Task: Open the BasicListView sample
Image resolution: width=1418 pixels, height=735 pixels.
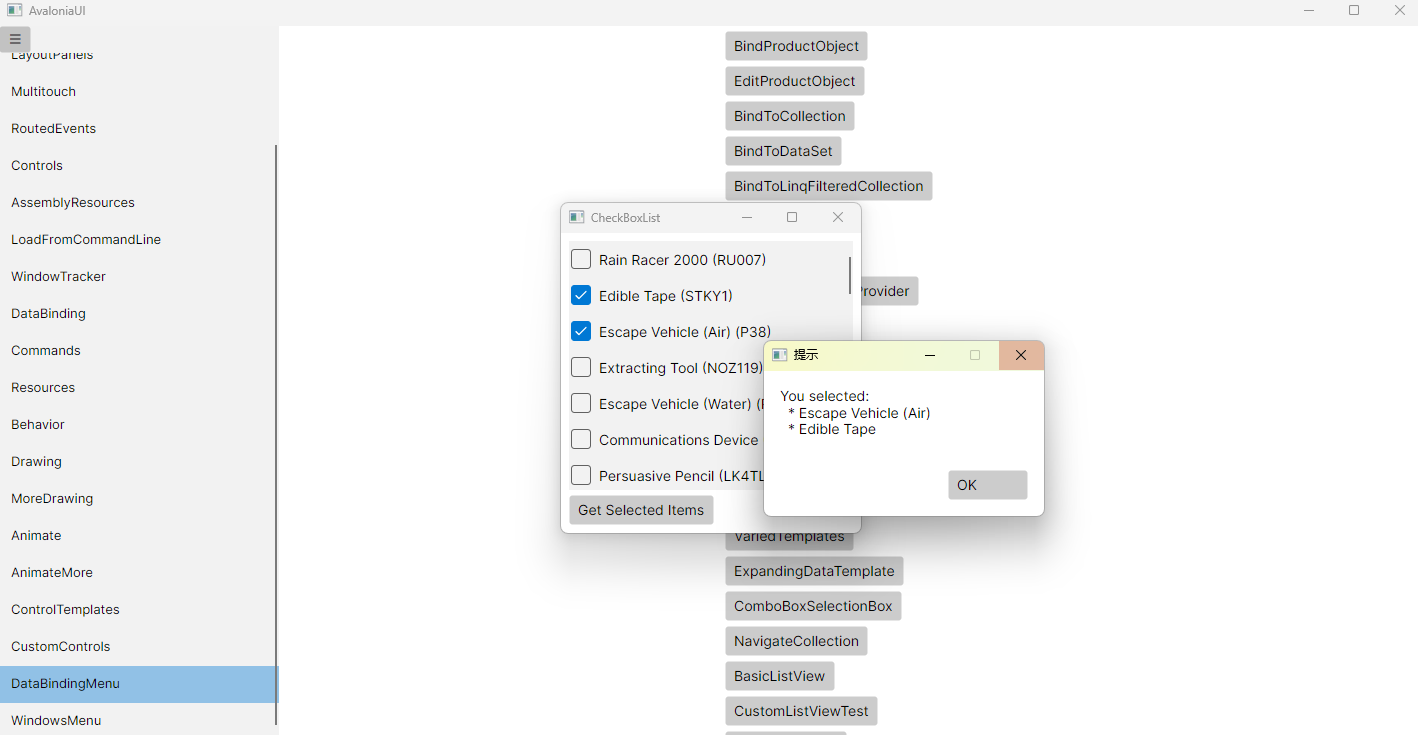Action: click(x=780, y=676)
